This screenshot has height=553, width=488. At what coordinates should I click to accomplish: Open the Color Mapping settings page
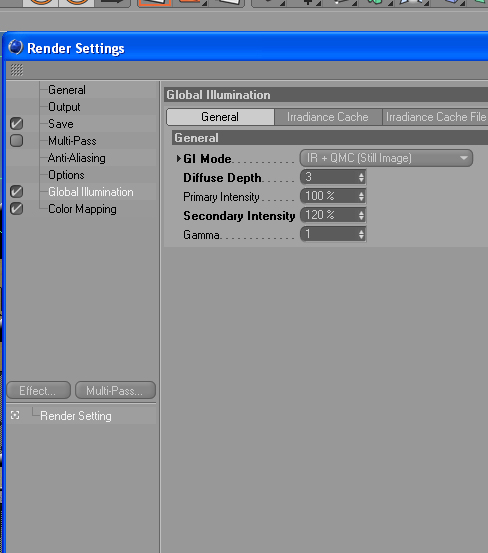click(x=82, y=209)
